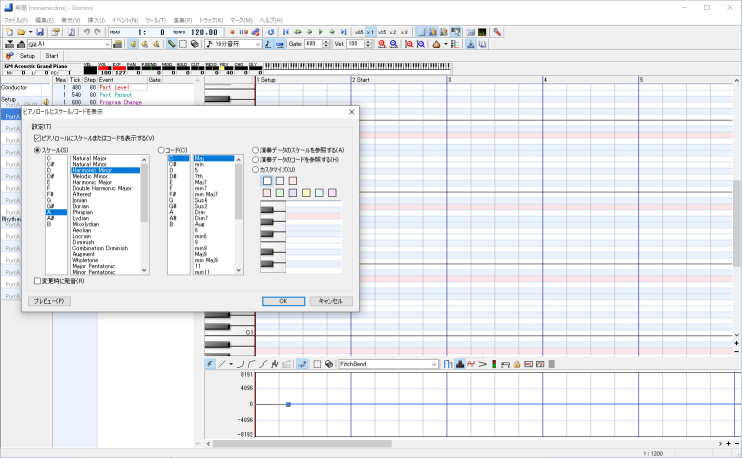The width and height of the screenshot is (742, 458).
Task: Click the New file icon
Action: click(9, 32)
